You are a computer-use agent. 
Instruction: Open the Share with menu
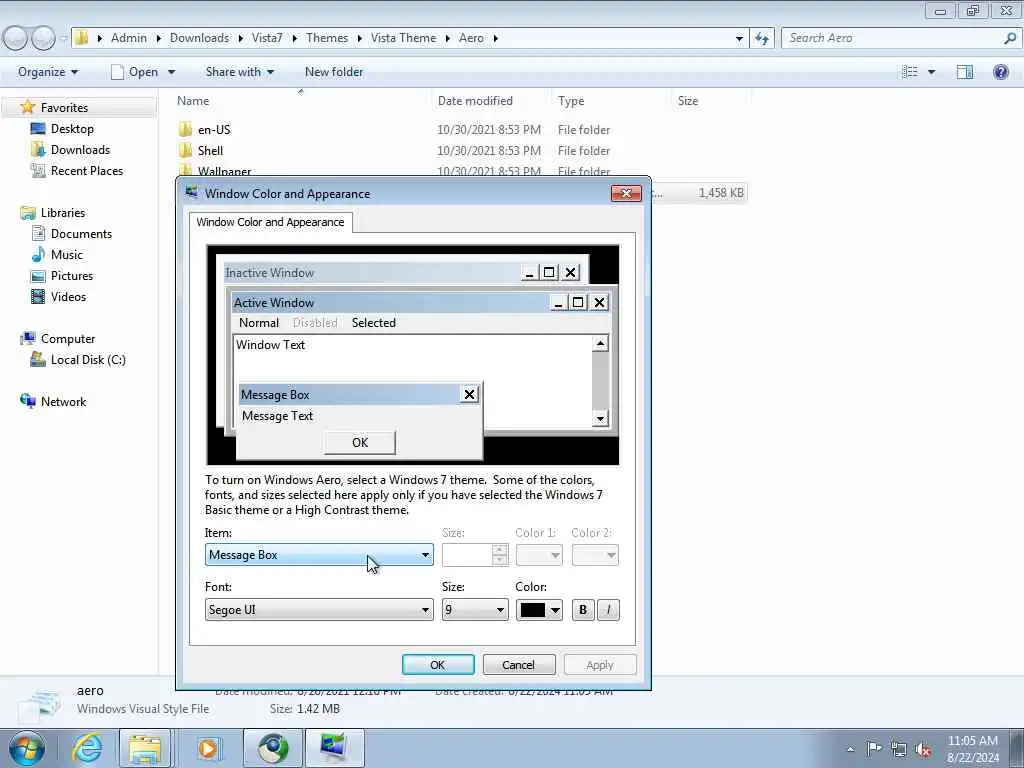240,72
